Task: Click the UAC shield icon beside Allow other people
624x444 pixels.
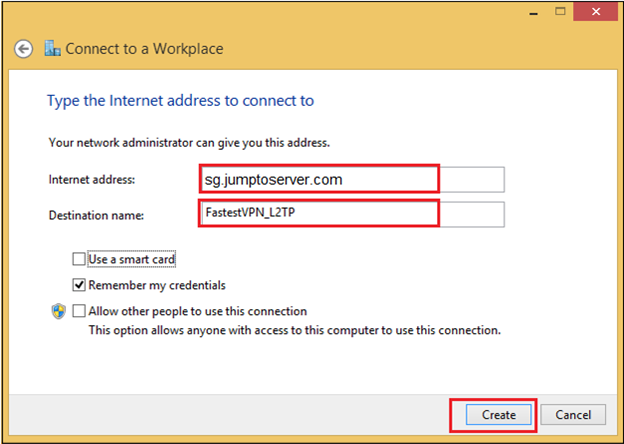Action: [58, 311]
